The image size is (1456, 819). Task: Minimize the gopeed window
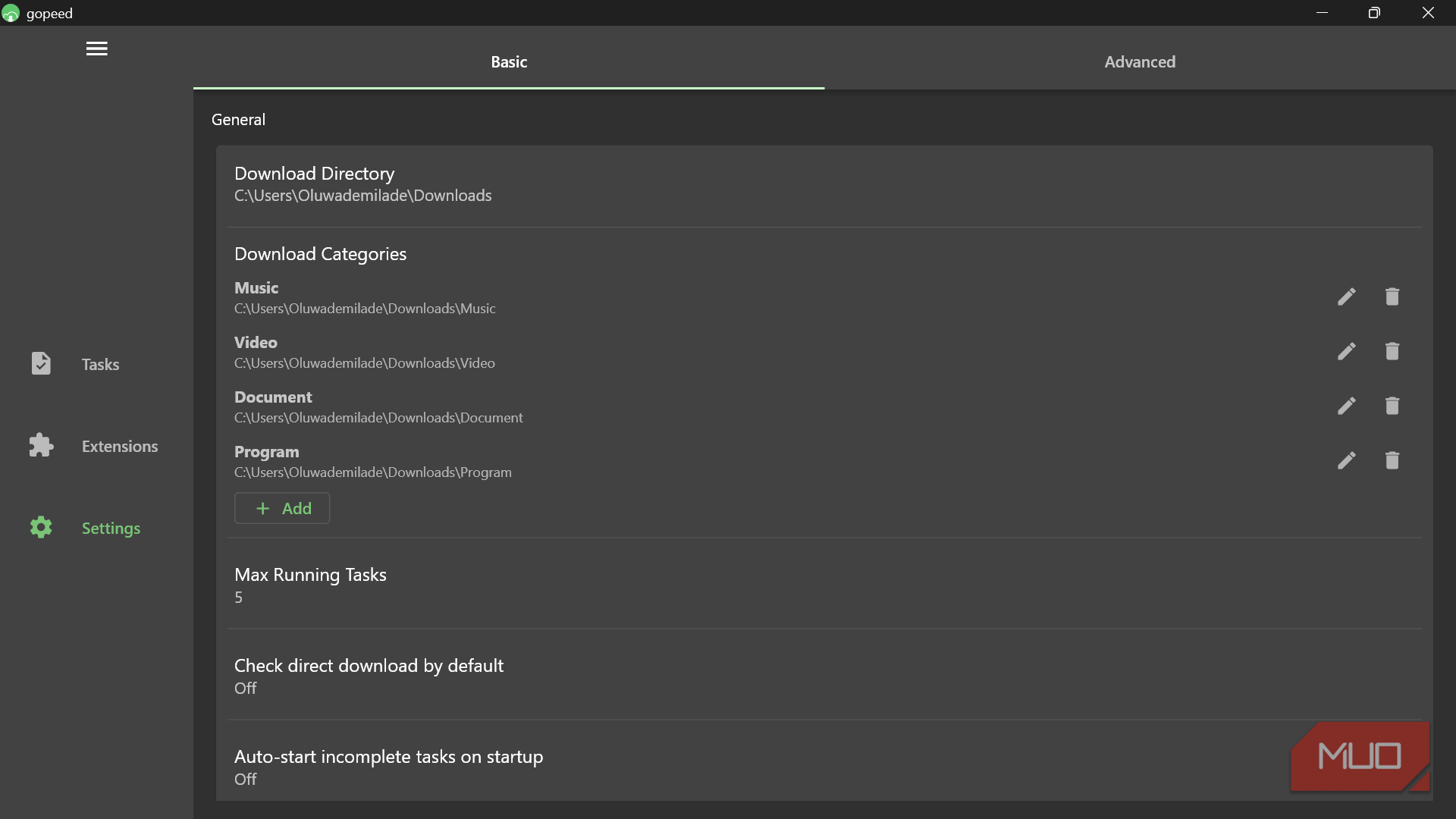pyautogui.click(x=1322, y=13)
